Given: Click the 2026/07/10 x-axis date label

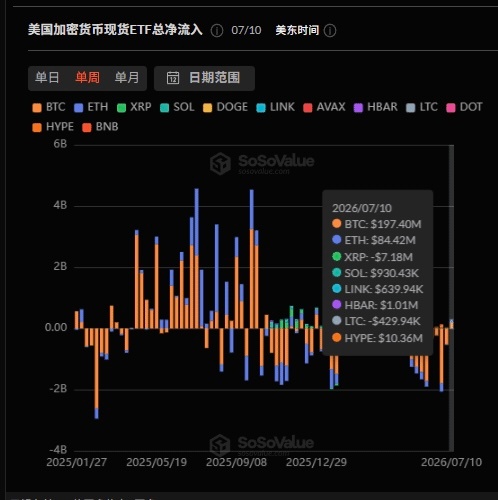Looking at the screenshot, I should pos(452,462).
